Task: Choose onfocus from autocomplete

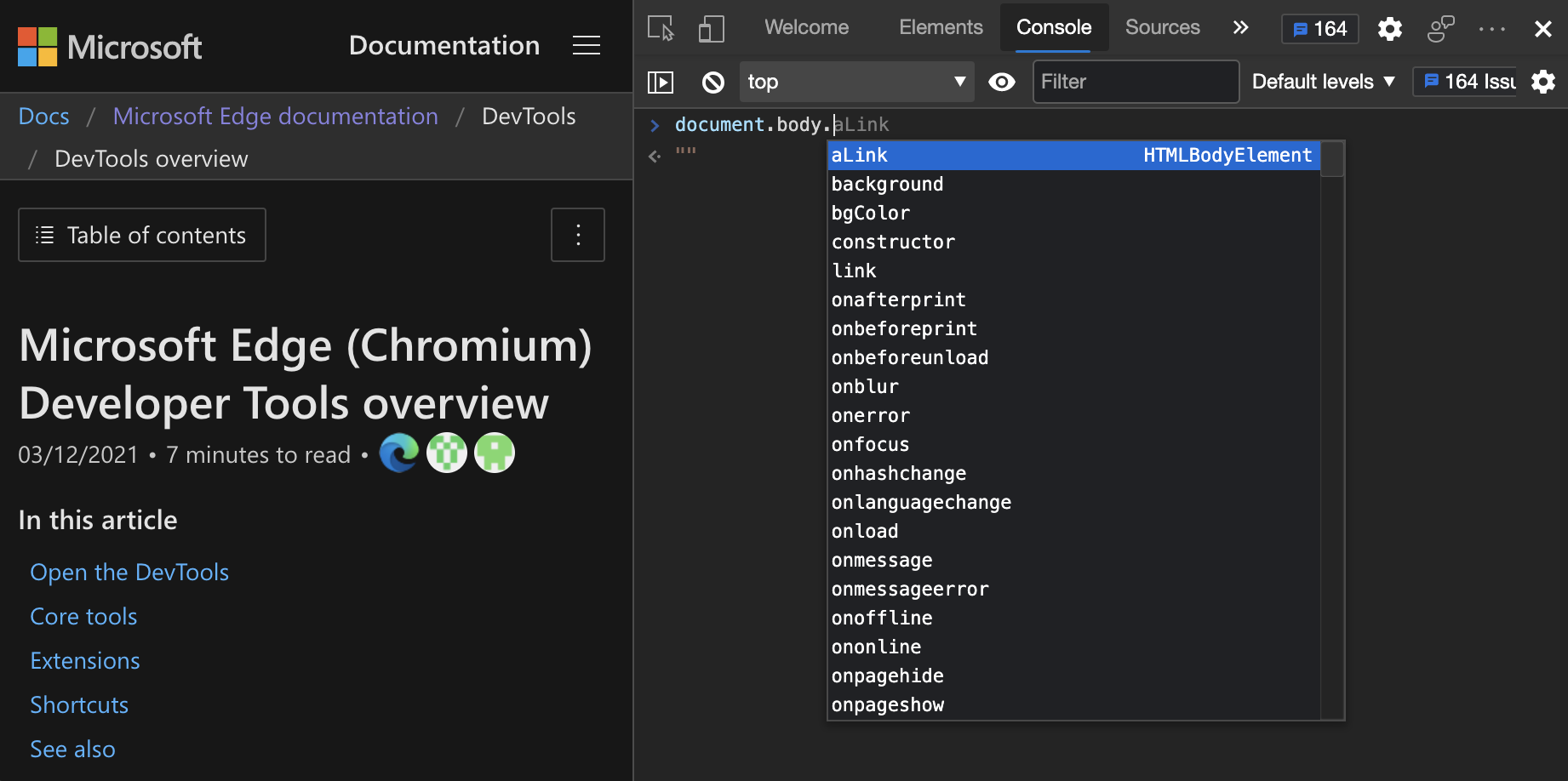Action: (1074, 444)
